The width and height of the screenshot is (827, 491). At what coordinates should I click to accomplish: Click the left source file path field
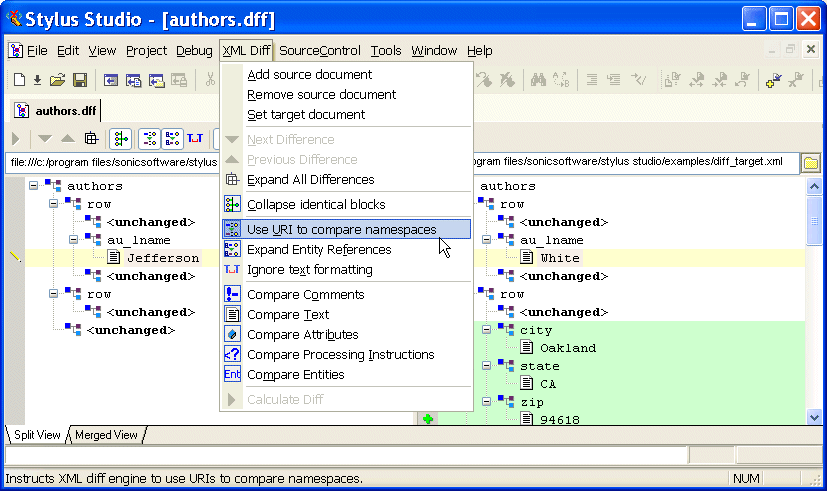pos(112,163)
